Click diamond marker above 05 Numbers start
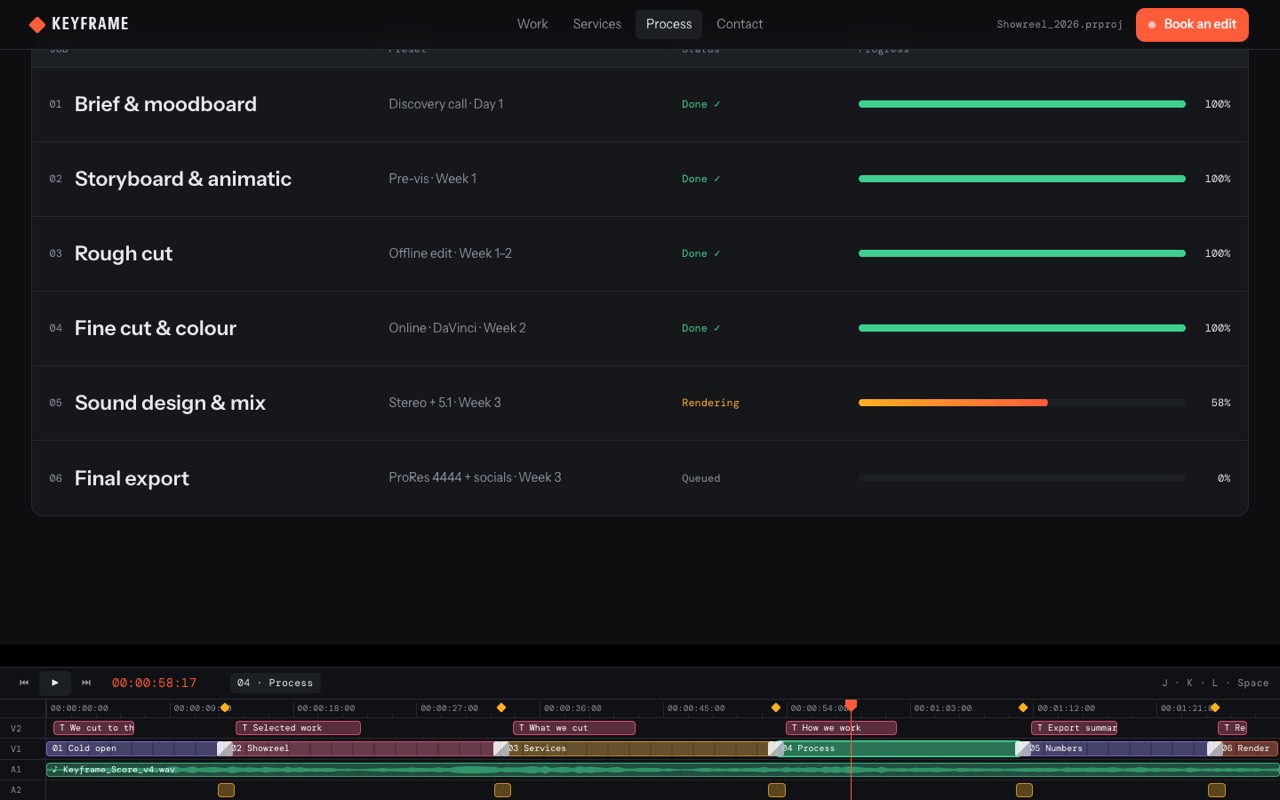Viewport: 1280px width, 800px height. point(1023,708)
